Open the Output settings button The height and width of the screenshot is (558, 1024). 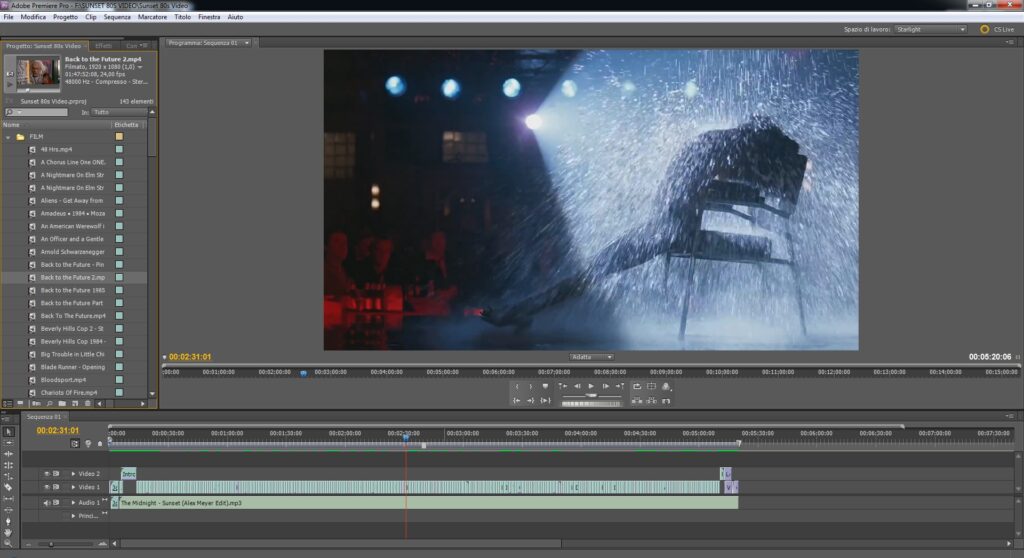point(666,386)
